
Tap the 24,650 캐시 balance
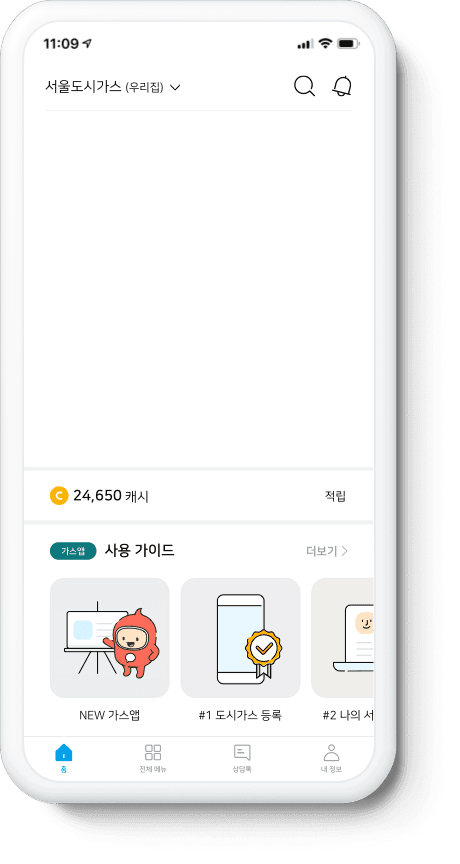tap(111, 496)
